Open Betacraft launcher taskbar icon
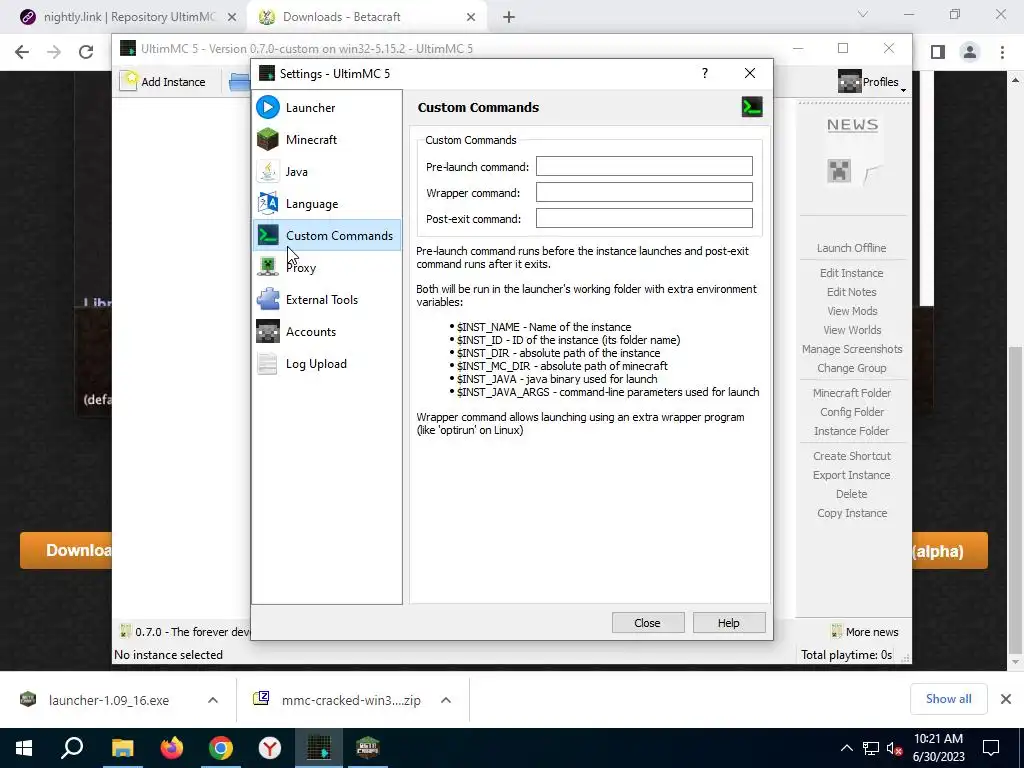1024x768 pixels. pos(368,748)
